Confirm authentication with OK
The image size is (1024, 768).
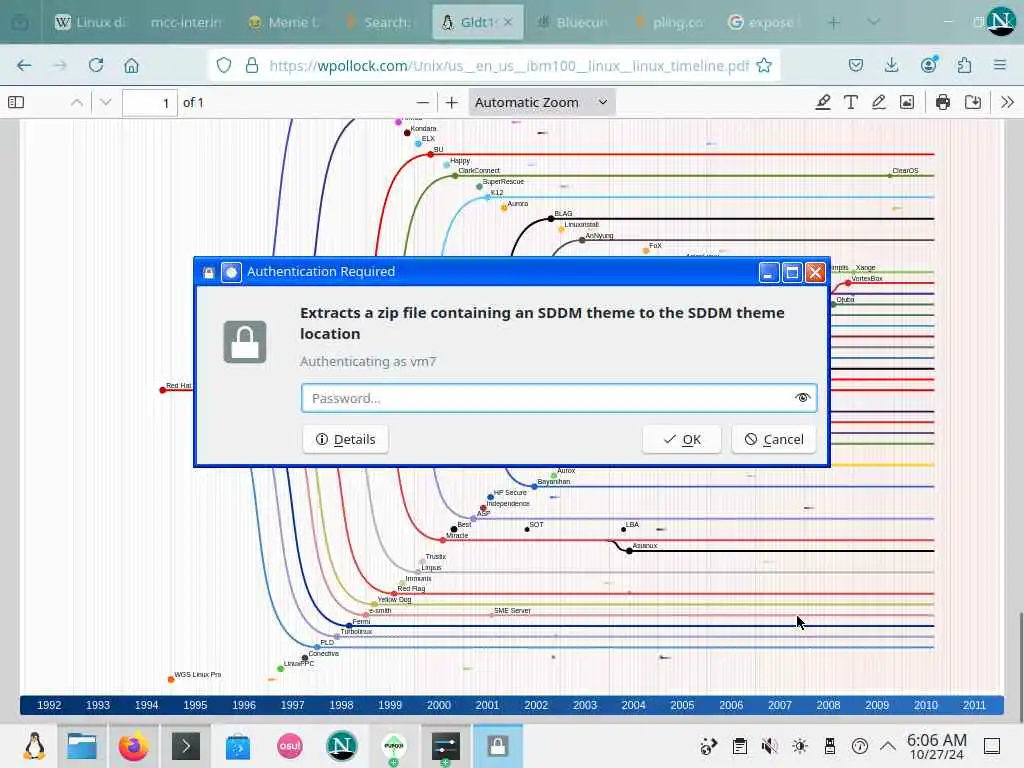click(x=682, y=440)
